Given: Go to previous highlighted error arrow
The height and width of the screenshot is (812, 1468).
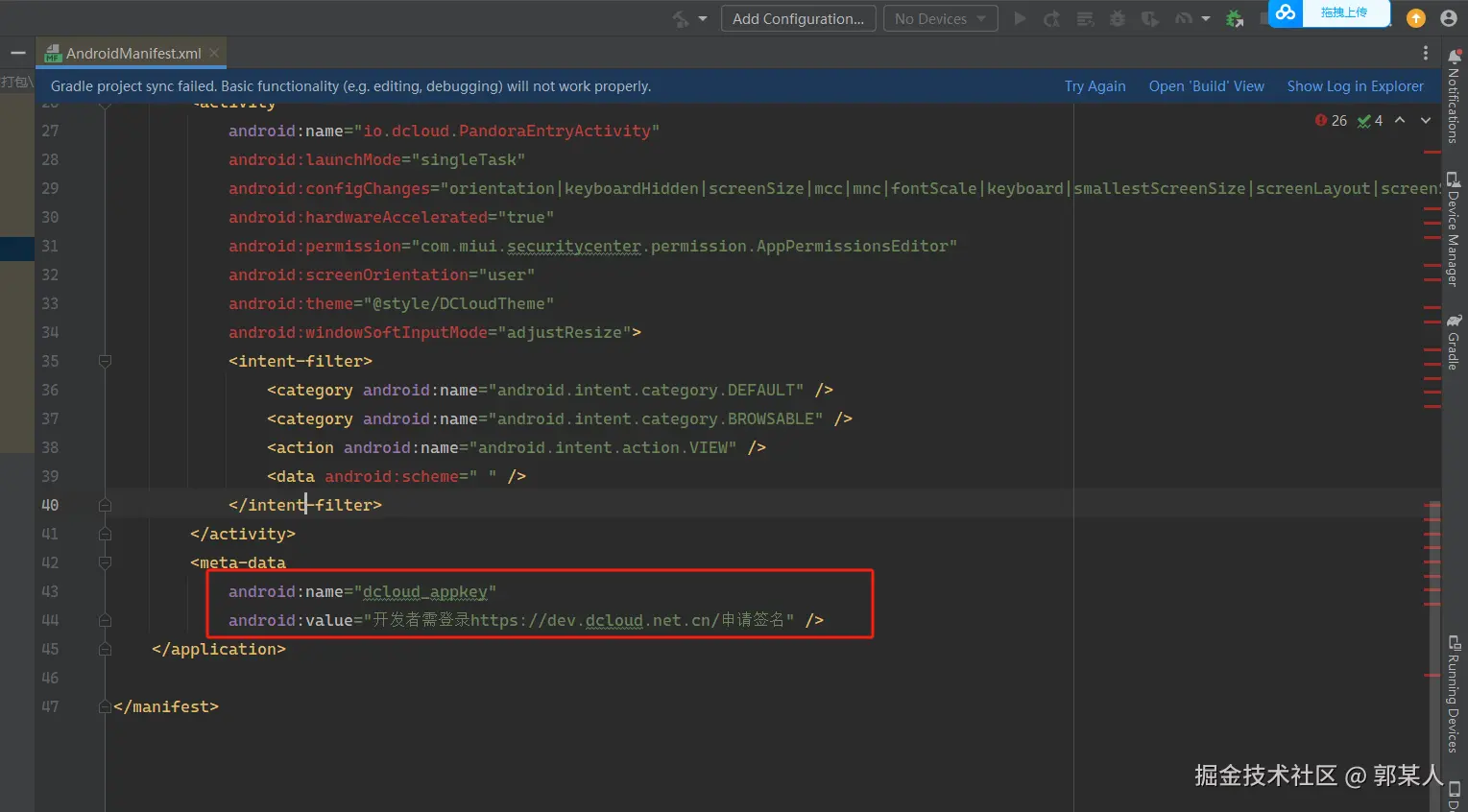Looking at the screenshot, I should pyautogui.click(x=1400, y=120).
